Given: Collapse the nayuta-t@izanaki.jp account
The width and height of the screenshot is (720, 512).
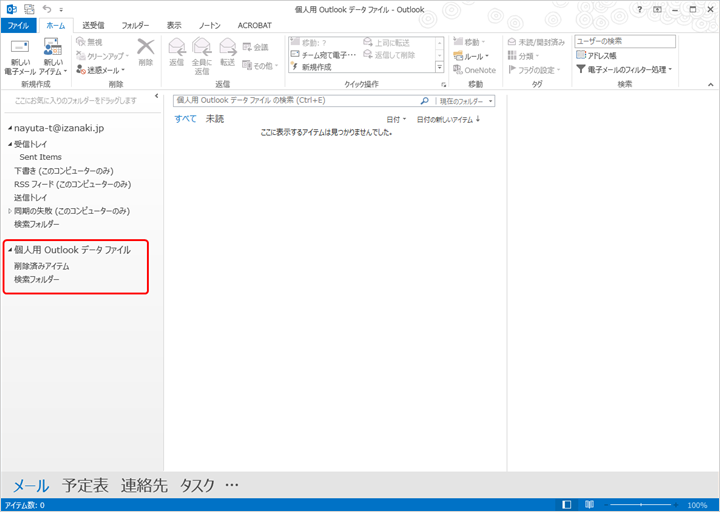Looking at the screenshot, I should tap(10, 128).
